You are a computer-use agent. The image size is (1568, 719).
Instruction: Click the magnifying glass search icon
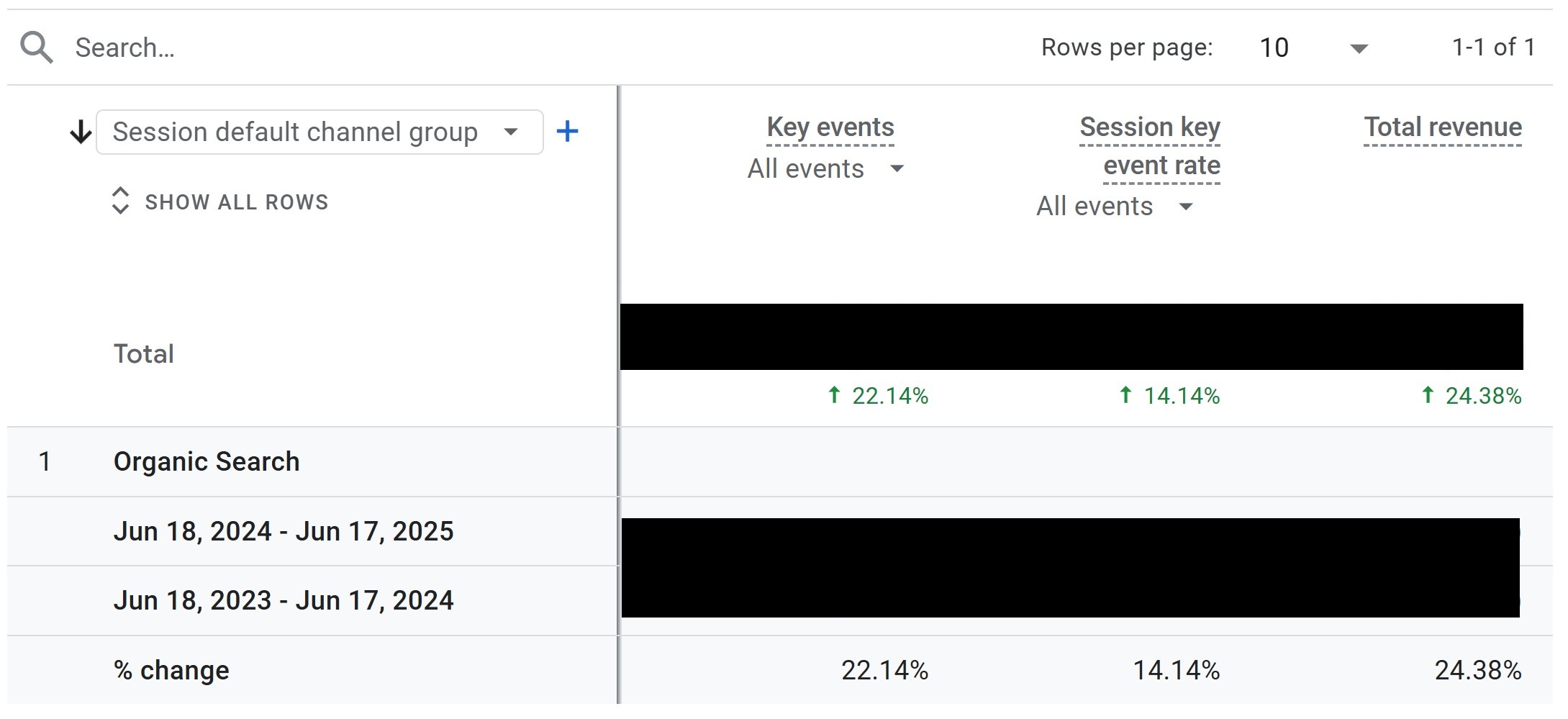coord(36,48)
